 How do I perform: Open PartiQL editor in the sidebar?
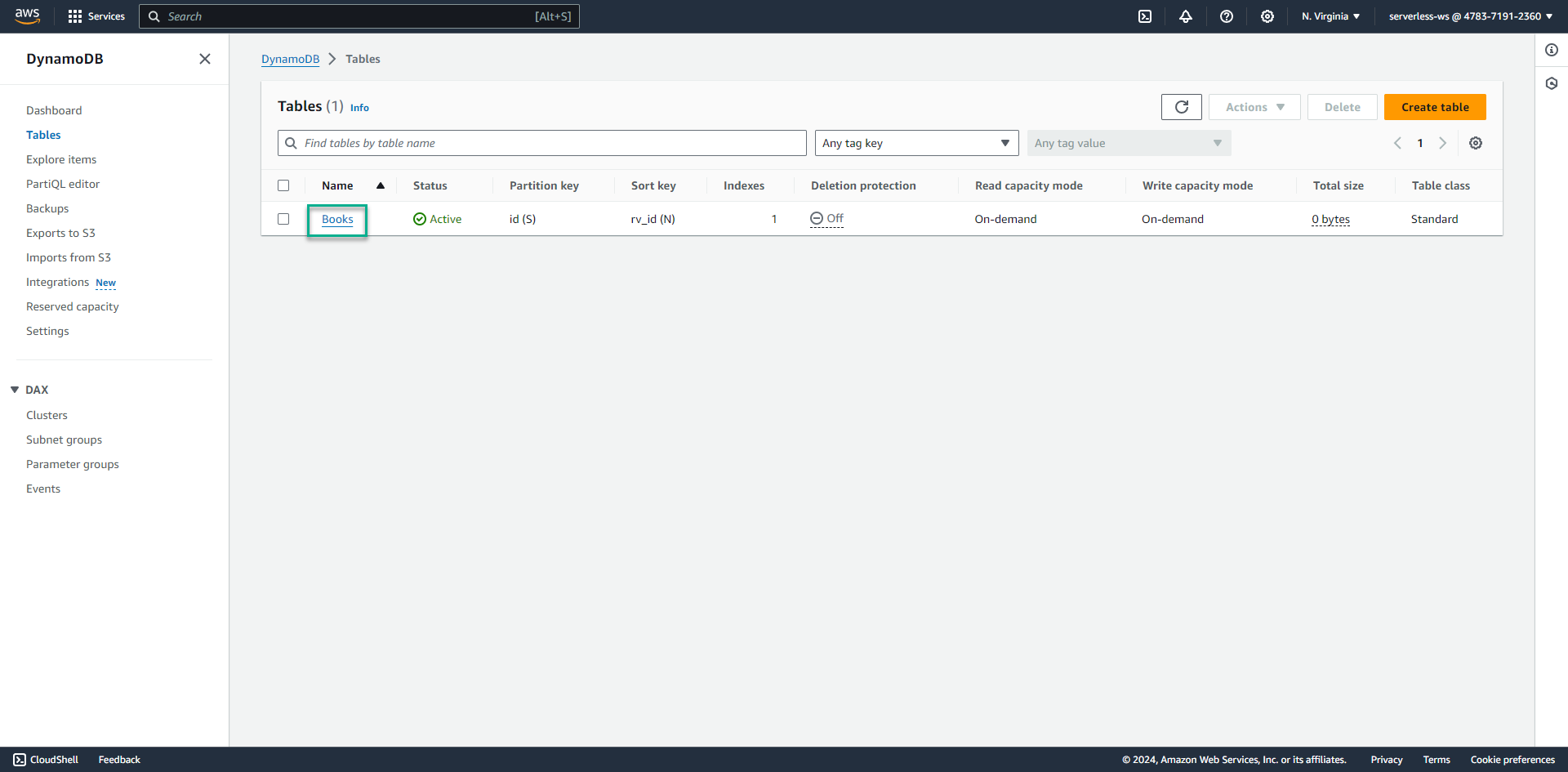(63, 184)
